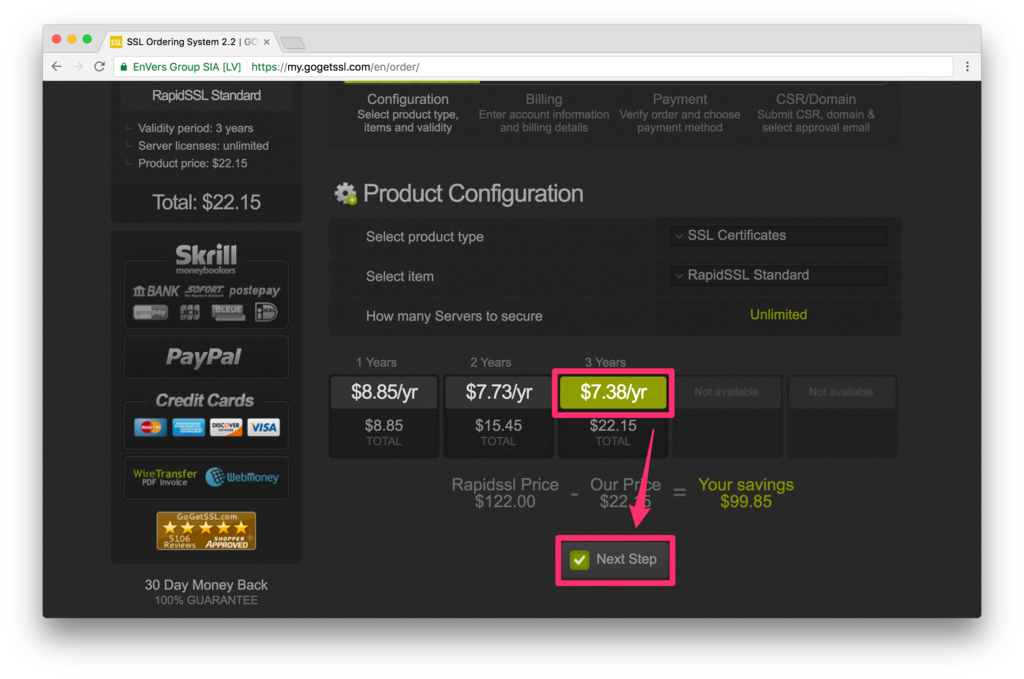The height and width of the screenshot is (679, 1024).
Task: Click the EnVers Group SIA [LV] certificate label
Action: [x=186, y=67]
